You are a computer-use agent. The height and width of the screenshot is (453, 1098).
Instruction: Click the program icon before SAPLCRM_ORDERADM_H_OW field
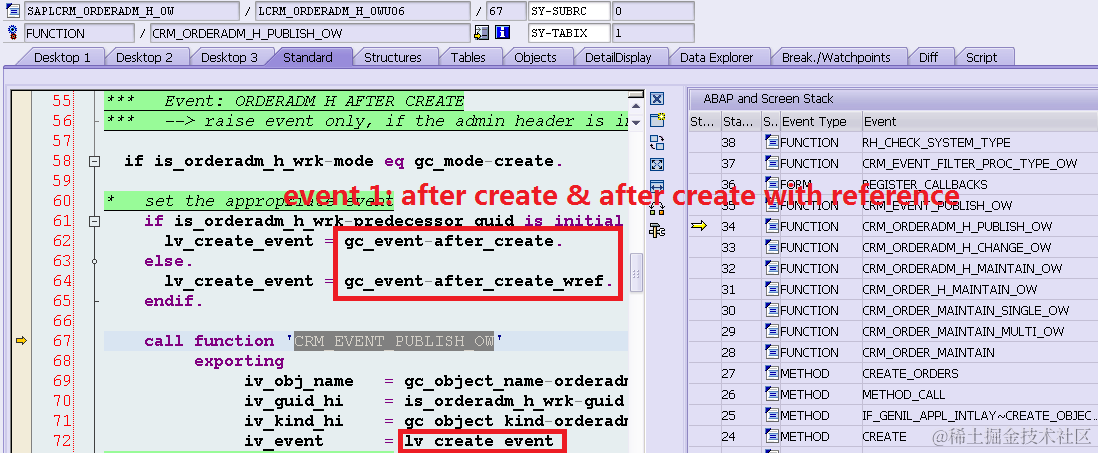(12, 11)
